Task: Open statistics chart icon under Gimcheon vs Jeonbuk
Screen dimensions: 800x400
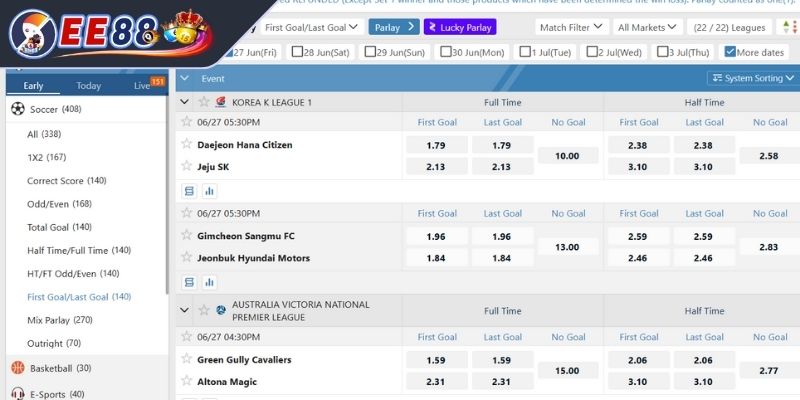Action: click(x=209, y=282)
